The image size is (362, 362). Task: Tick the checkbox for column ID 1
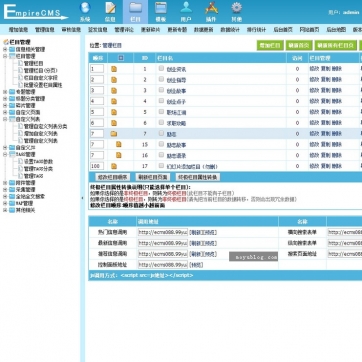[161, 68]
